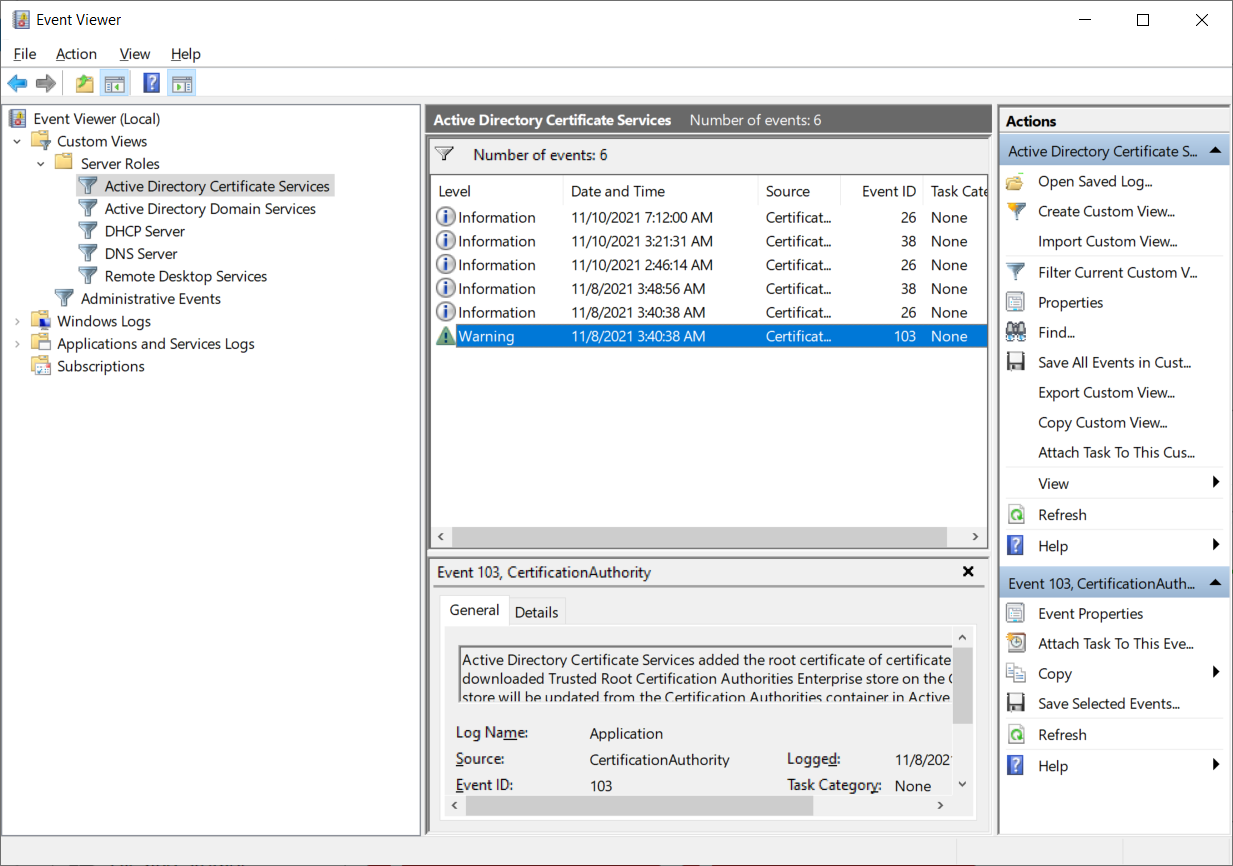Sort by the Source column header
Image resolution: width=1233 pixels, height=866 pixels.
click(x=798, y=191)
